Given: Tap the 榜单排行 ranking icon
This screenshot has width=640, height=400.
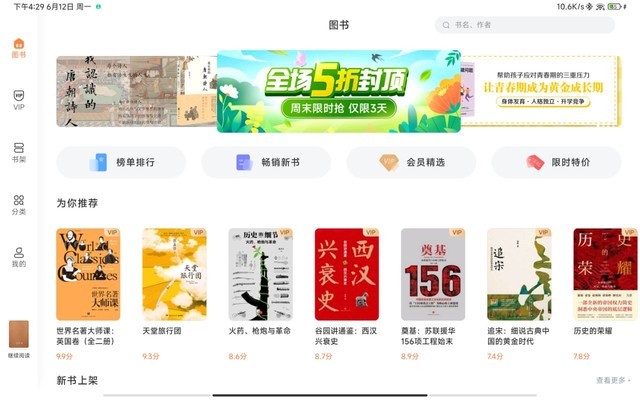Looking at the screenshot, I should point(98,162).
